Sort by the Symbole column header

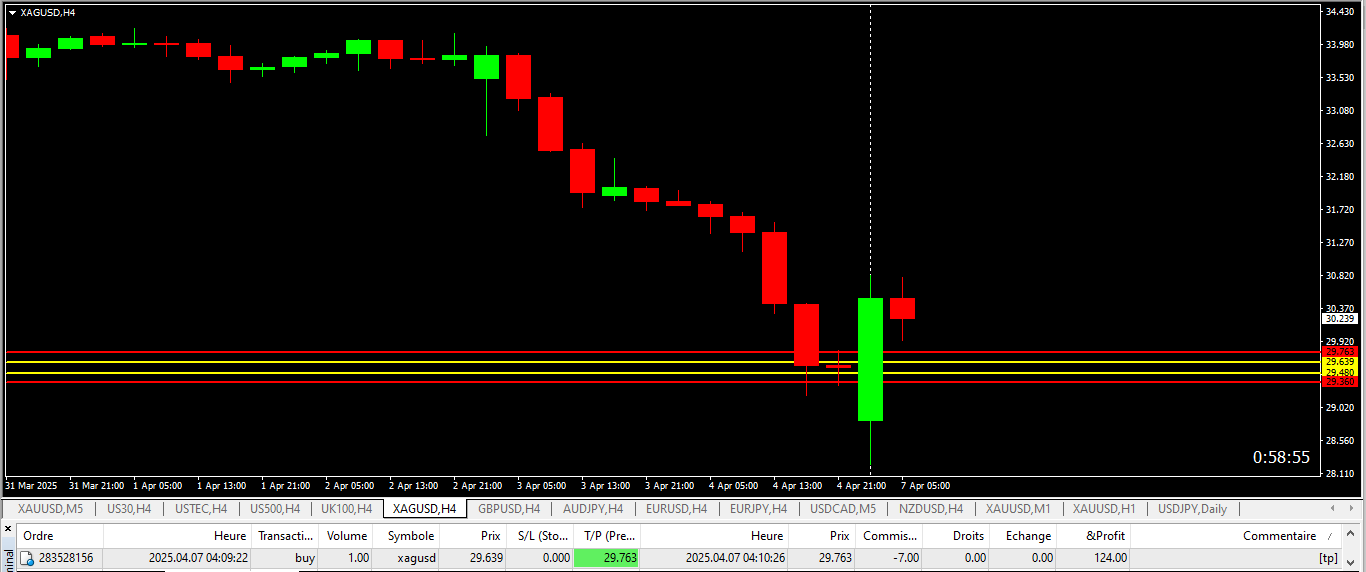coord(410,536)
